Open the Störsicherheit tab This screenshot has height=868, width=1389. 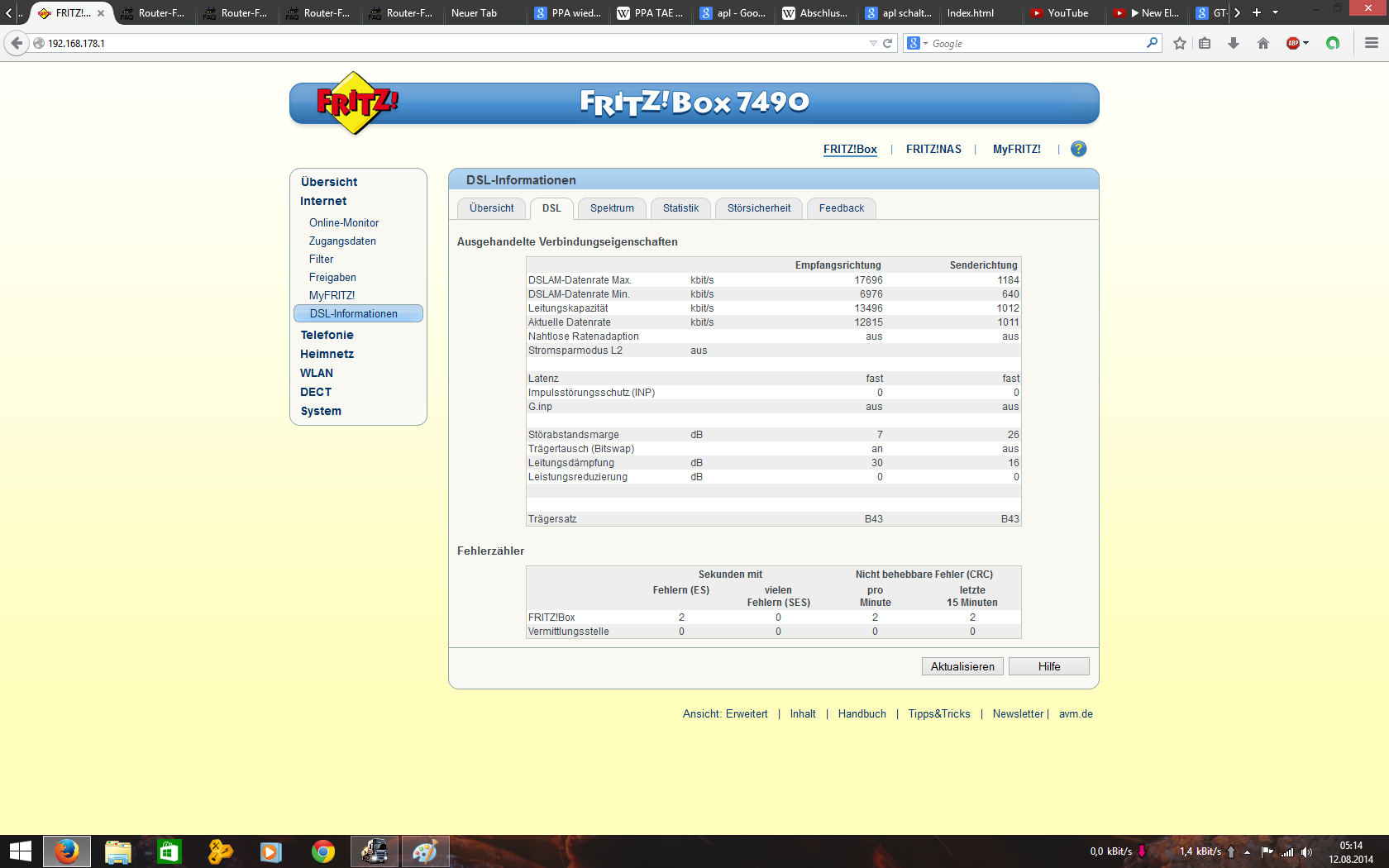[759, 208]
